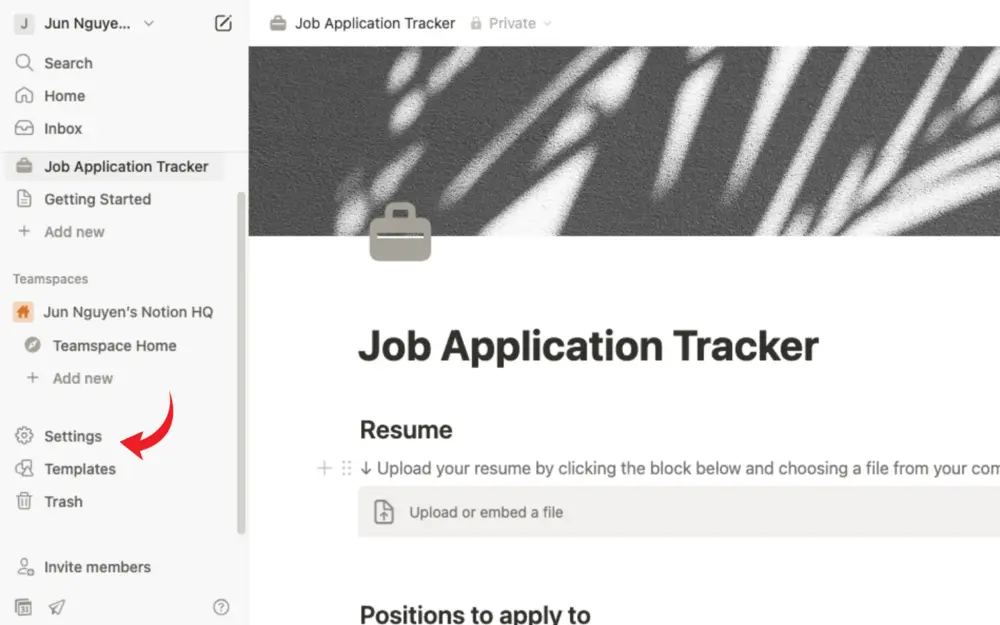This screenshot has width=1000, height=625.
Task: Open Search in the sidebar
Action: coord(68,63)
